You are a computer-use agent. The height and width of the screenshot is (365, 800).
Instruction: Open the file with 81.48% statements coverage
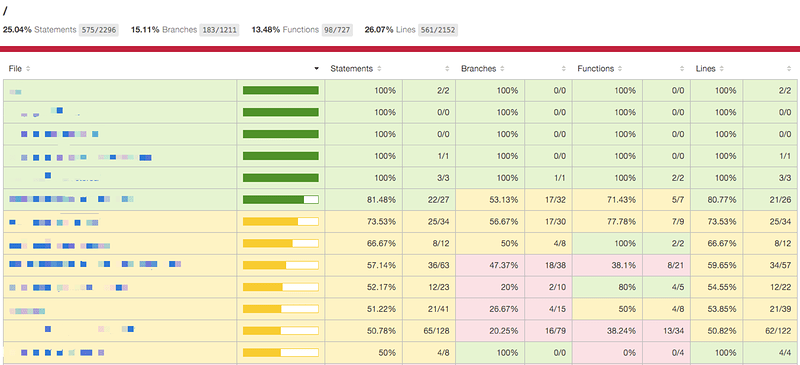click(x=71, y=199)
